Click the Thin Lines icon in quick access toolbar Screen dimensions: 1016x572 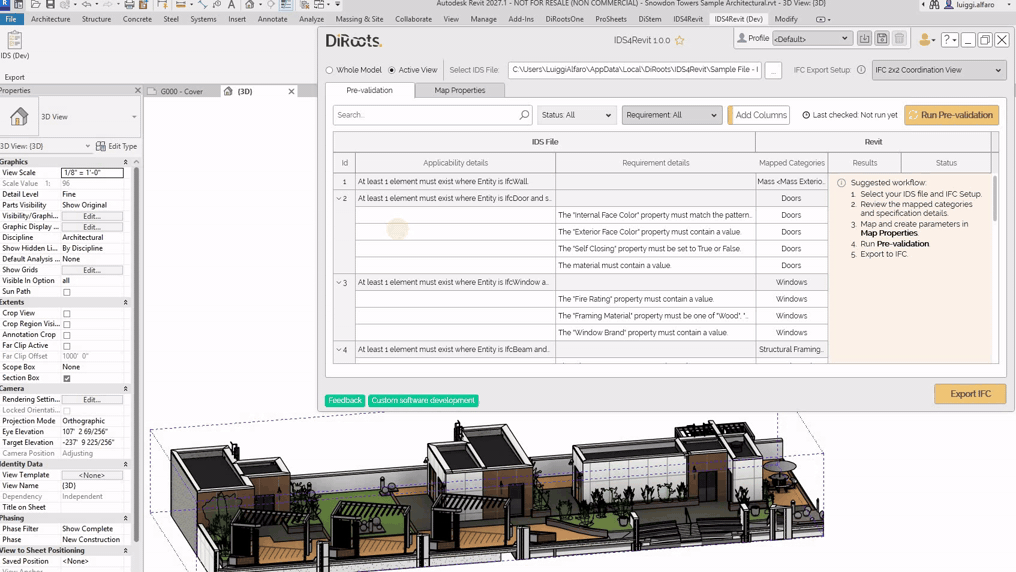286,5
